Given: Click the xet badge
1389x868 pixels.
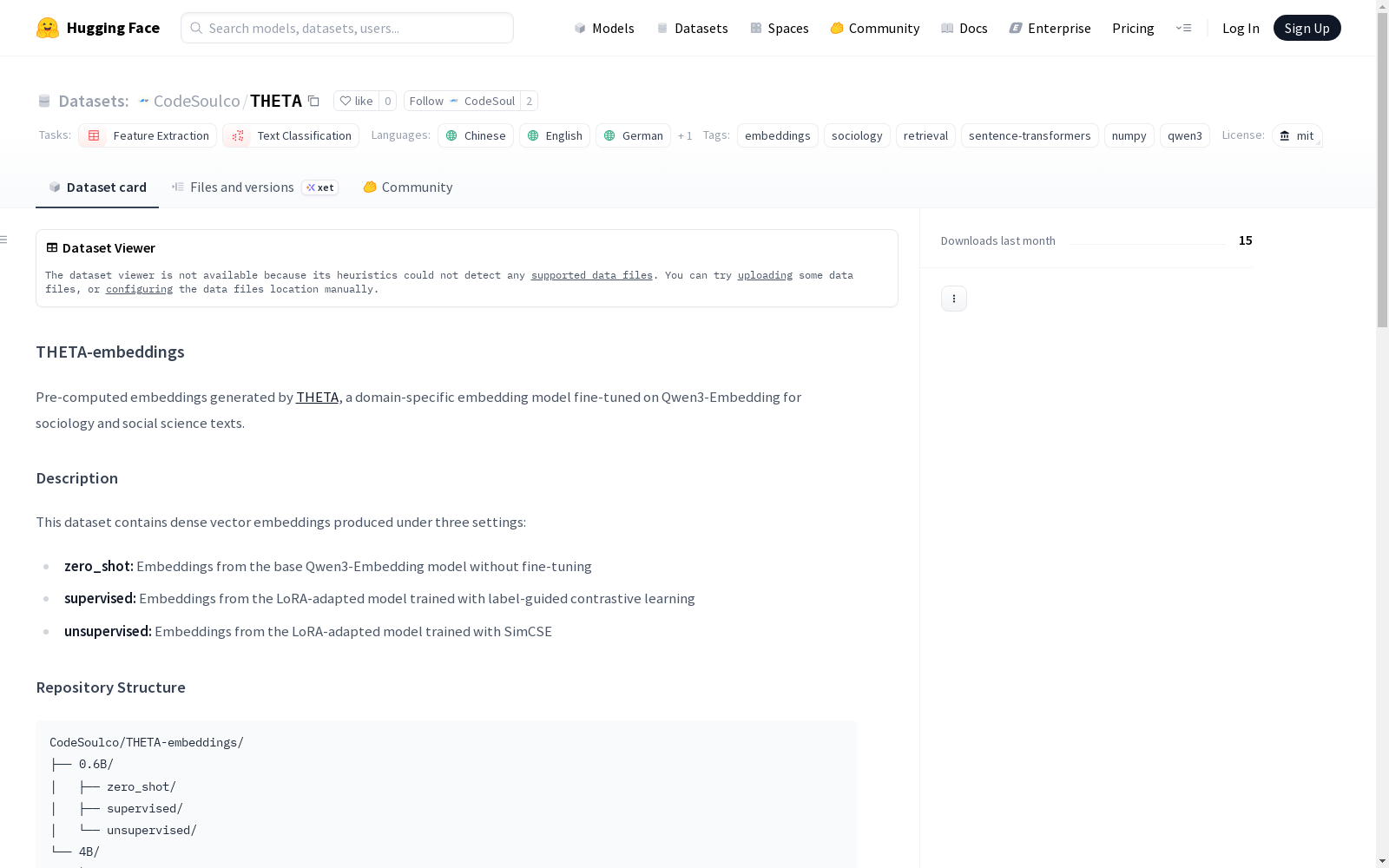Looking at the screenshot, I should pyautogui.click(x=320, y=187).
